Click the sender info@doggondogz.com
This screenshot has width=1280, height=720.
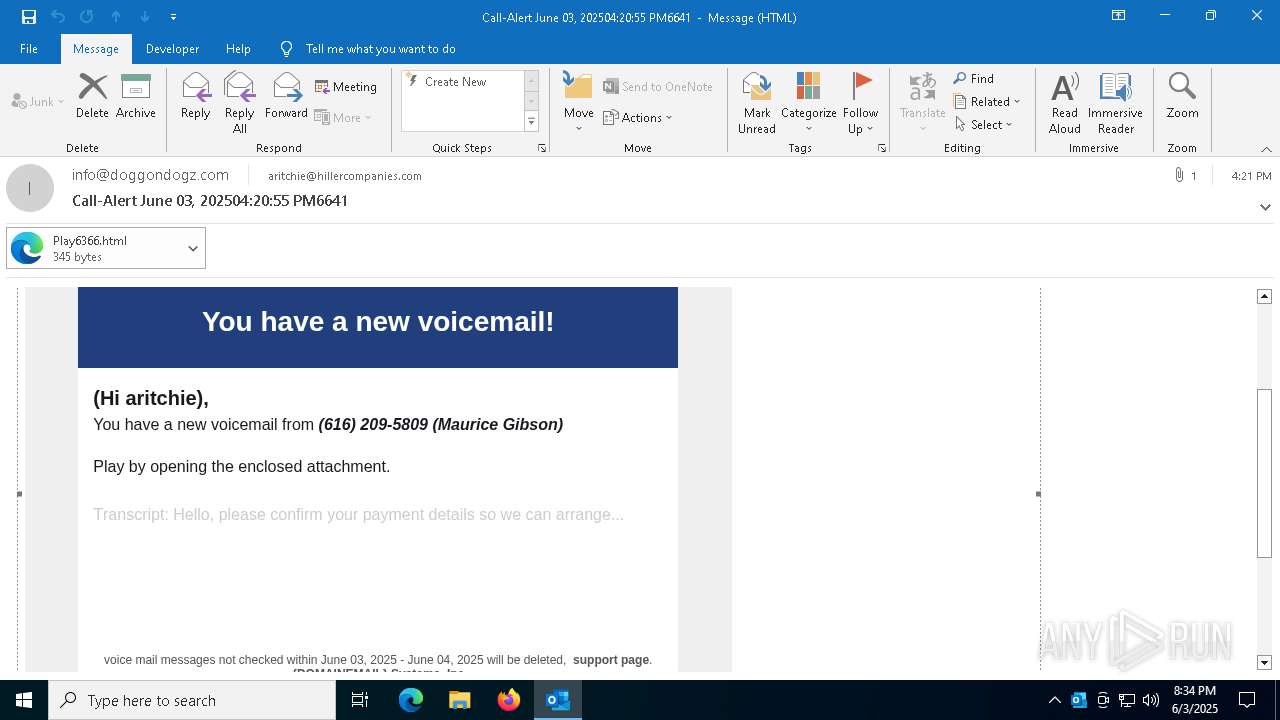tap(150, 175)
